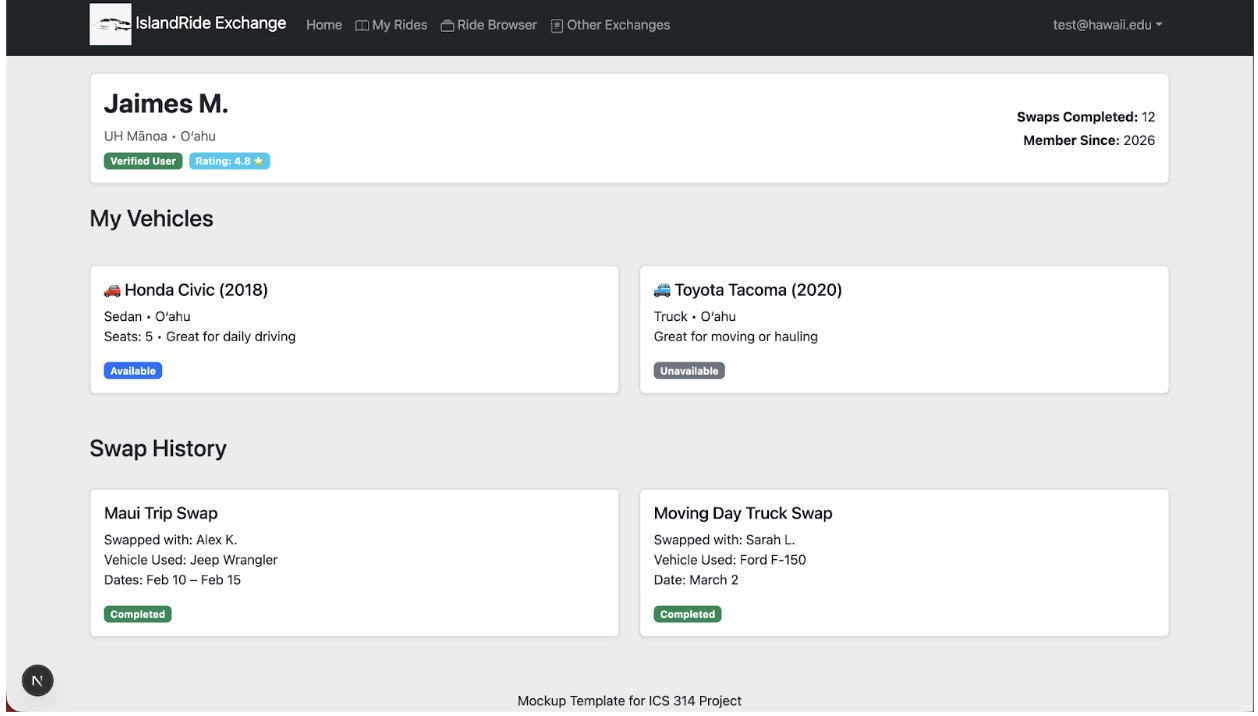Click the Completed badge on Maui Trip Swap

click(137, 613)
